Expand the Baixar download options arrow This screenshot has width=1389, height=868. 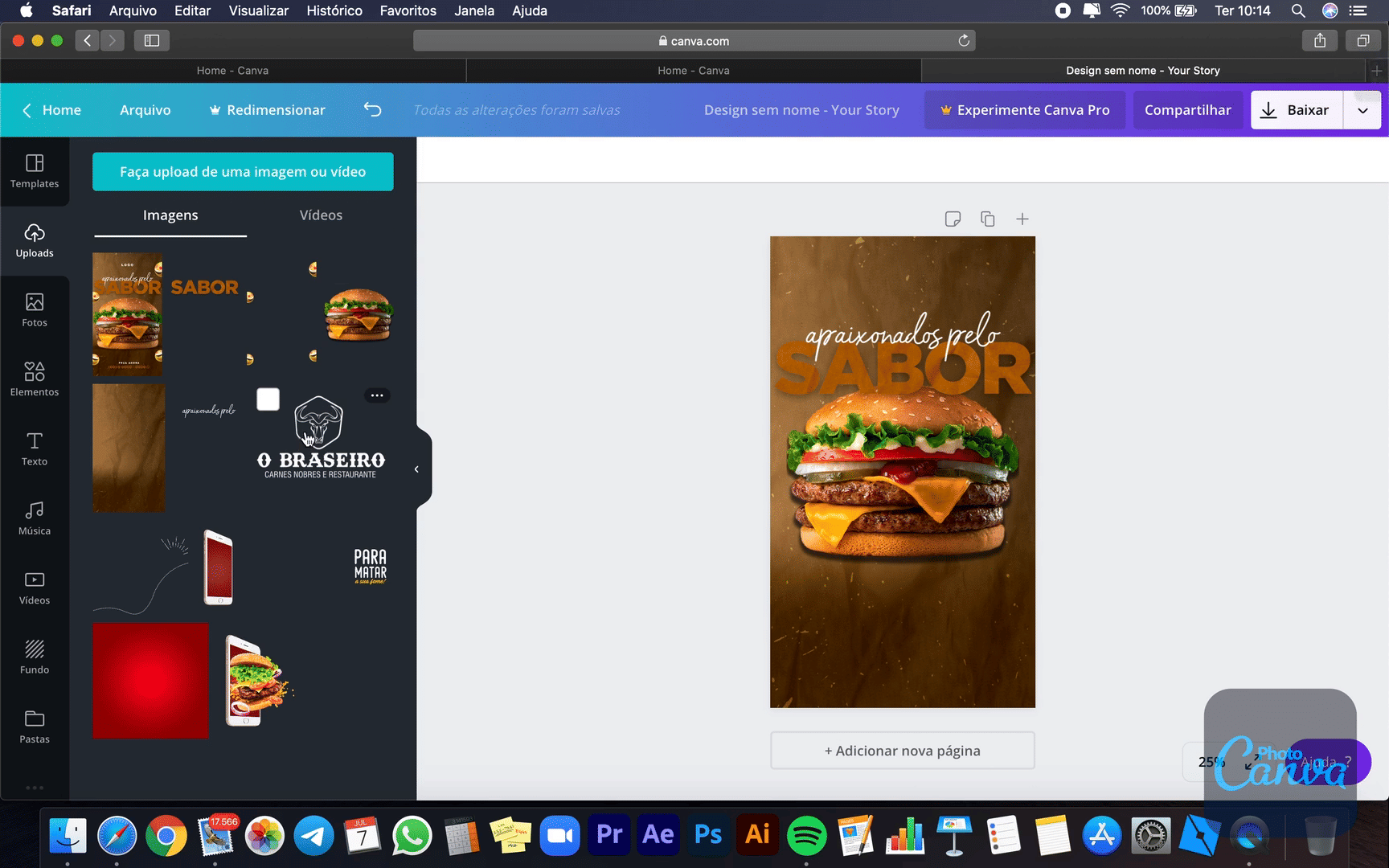(1362, 110)
